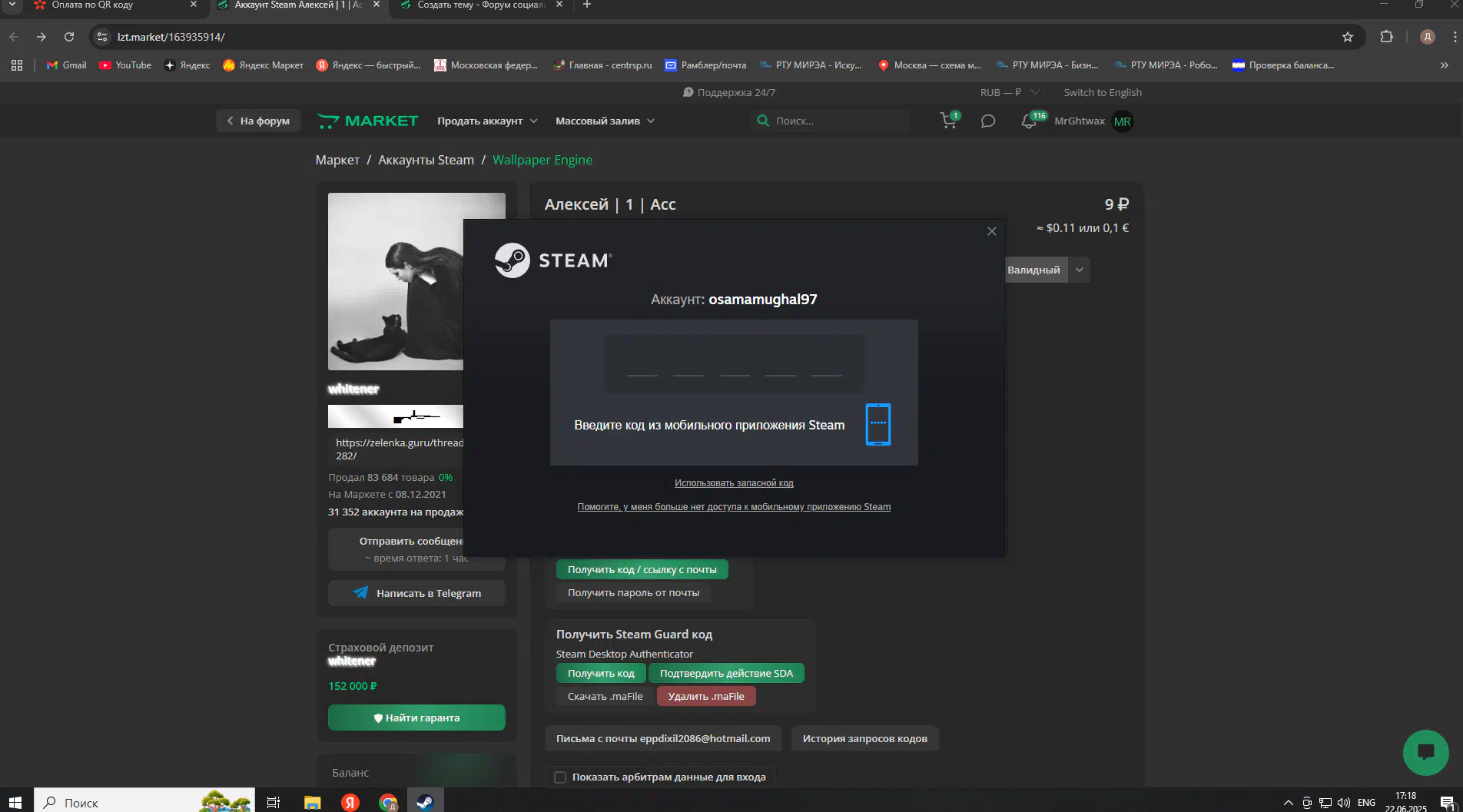Click the mobile phone icon in Steam dialog
Viewport: 1463px width, 812px height.
878,424
